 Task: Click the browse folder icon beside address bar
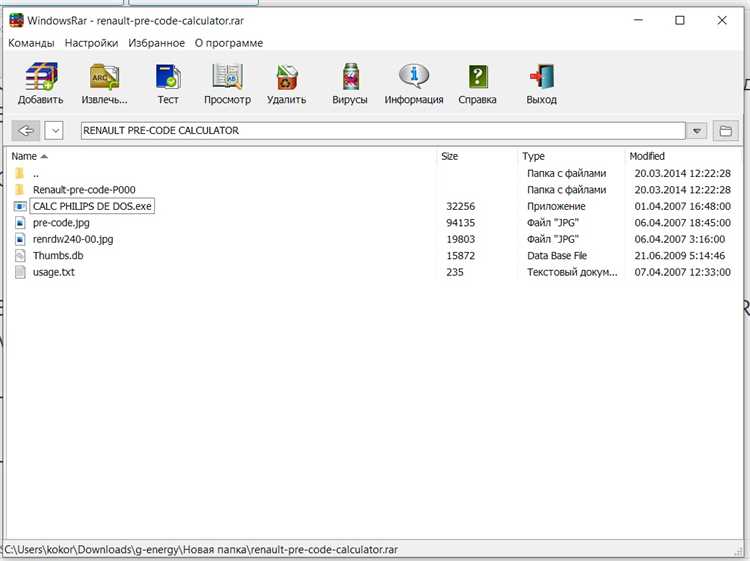725,131
